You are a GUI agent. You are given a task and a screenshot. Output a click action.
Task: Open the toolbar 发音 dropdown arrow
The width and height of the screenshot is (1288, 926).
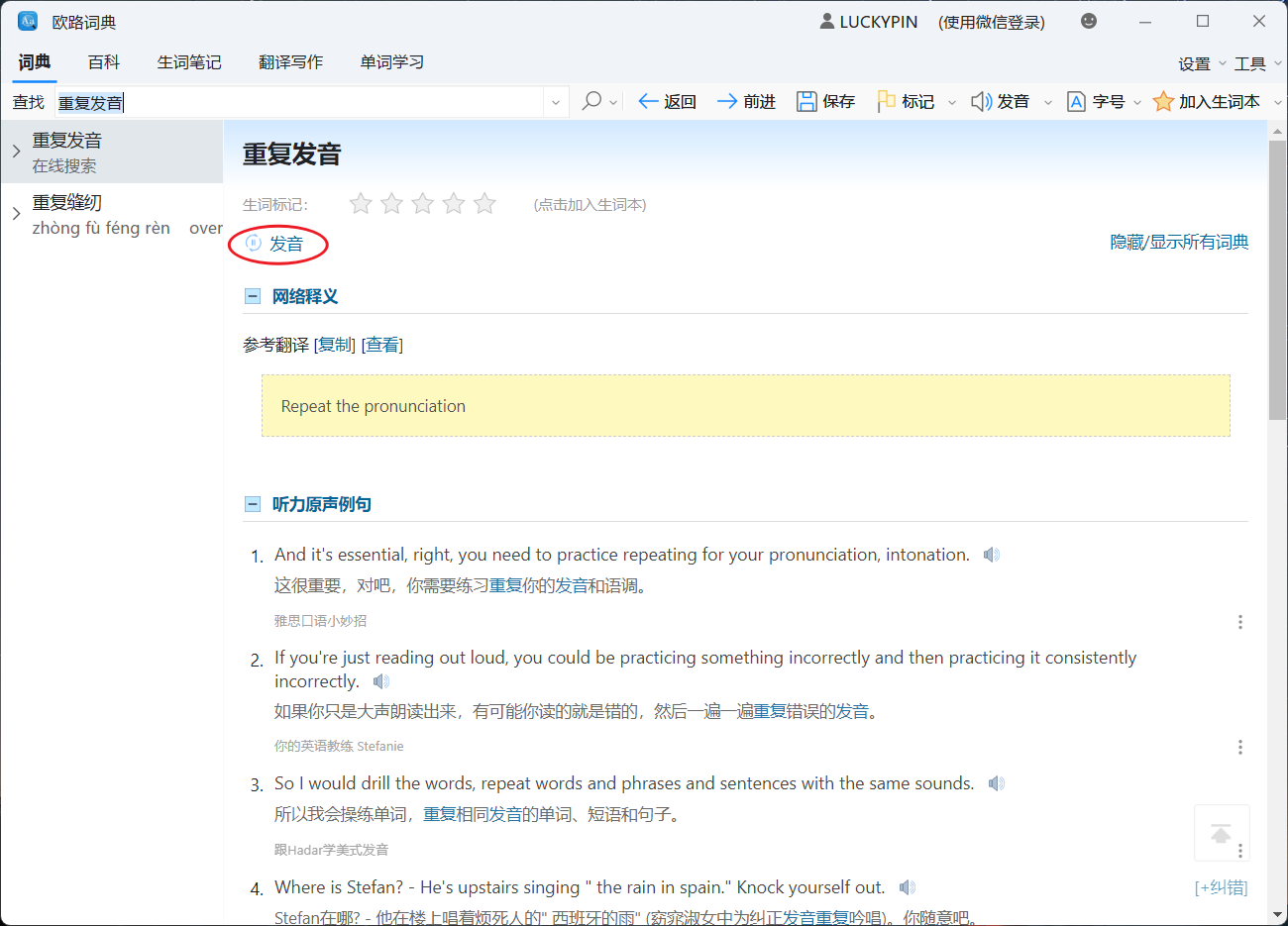tap(1048, 102)
